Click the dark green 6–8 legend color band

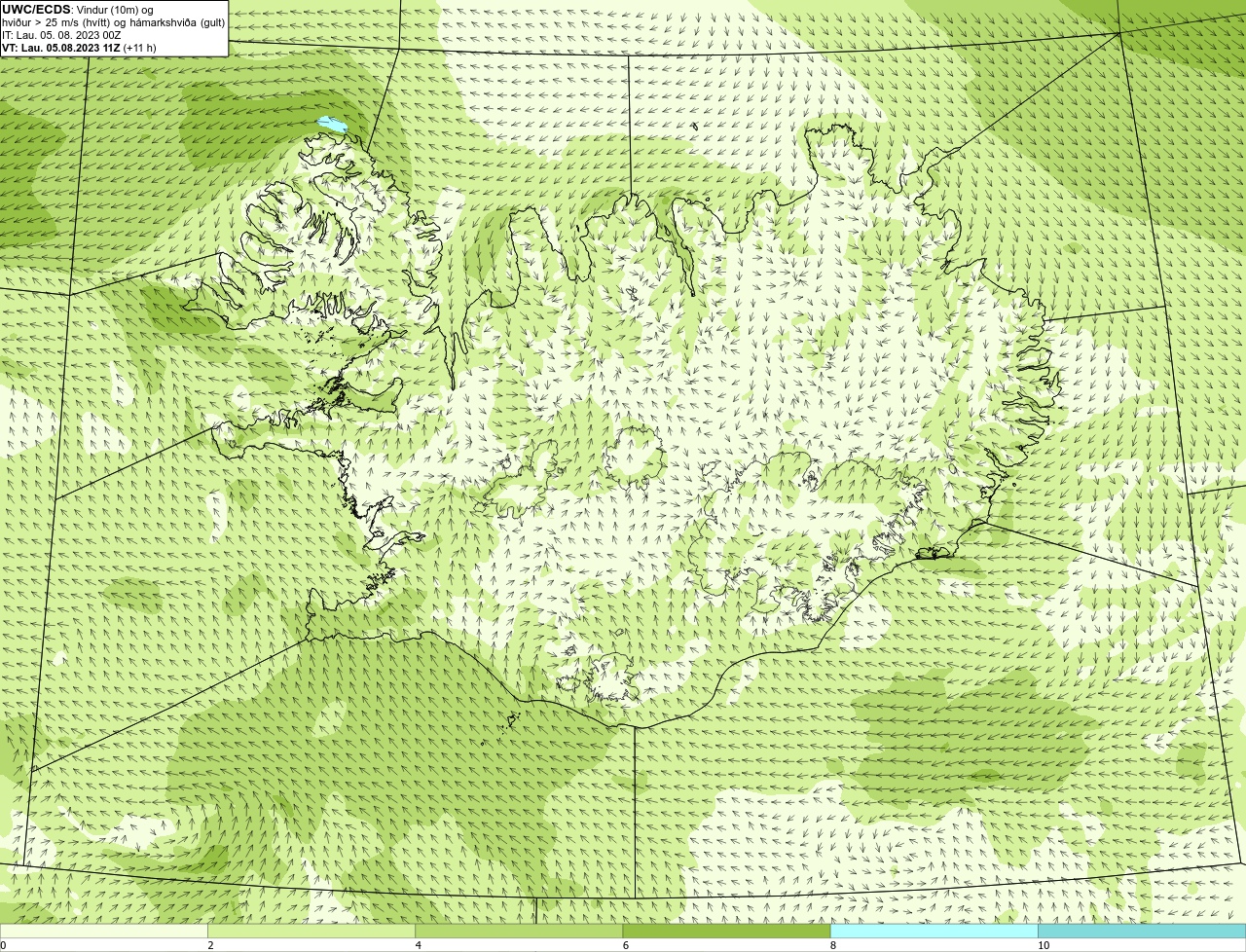tap(726, 932)
